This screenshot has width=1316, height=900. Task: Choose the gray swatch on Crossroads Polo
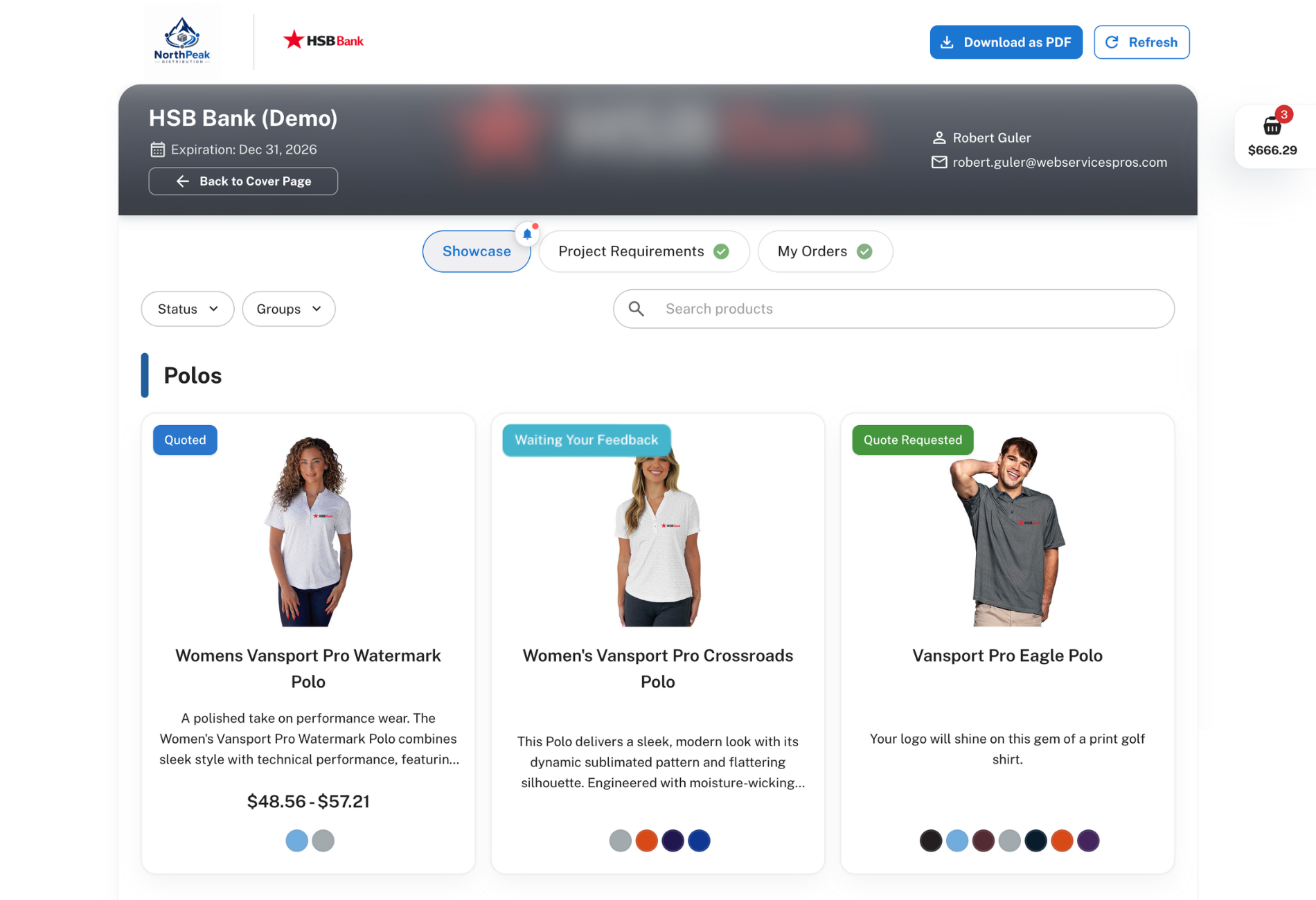click(620, 840)
